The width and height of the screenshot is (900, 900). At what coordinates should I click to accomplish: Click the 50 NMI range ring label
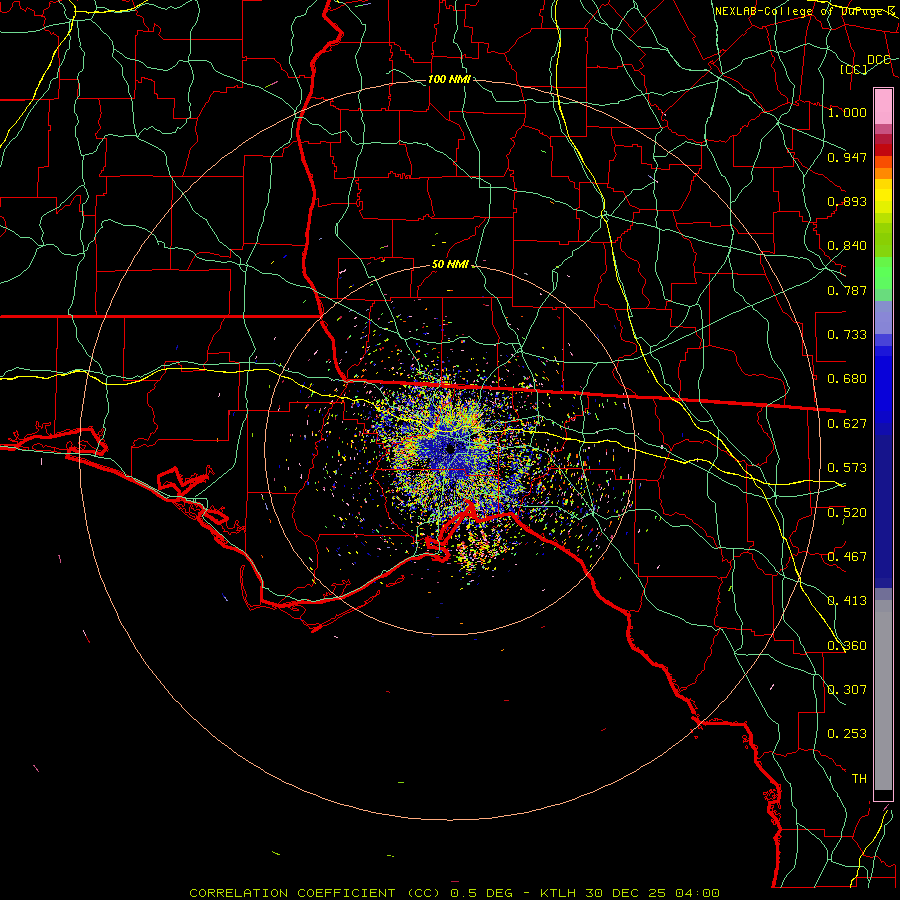point(450,265)
